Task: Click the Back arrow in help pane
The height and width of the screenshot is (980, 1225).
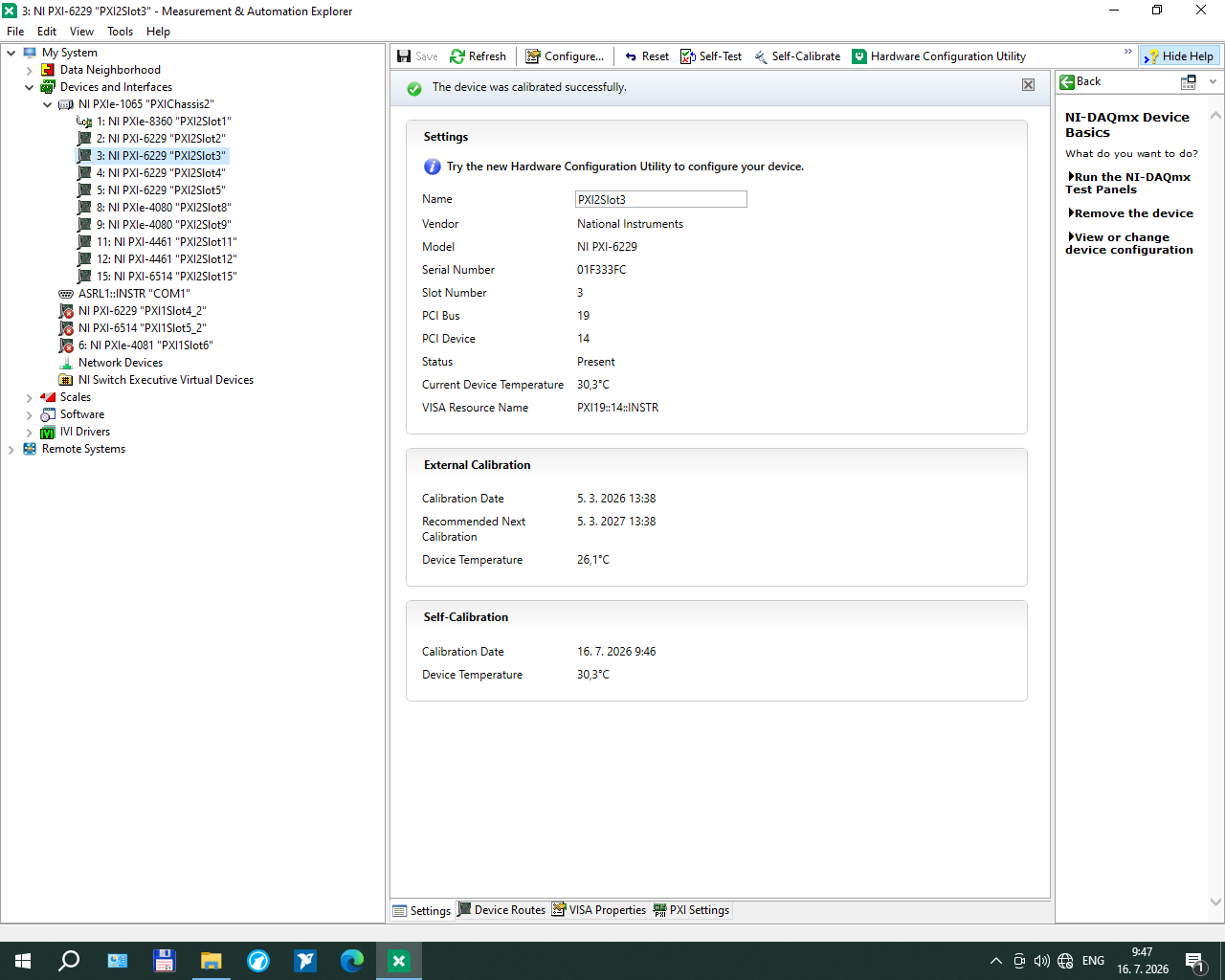Action: [1067, 82]
